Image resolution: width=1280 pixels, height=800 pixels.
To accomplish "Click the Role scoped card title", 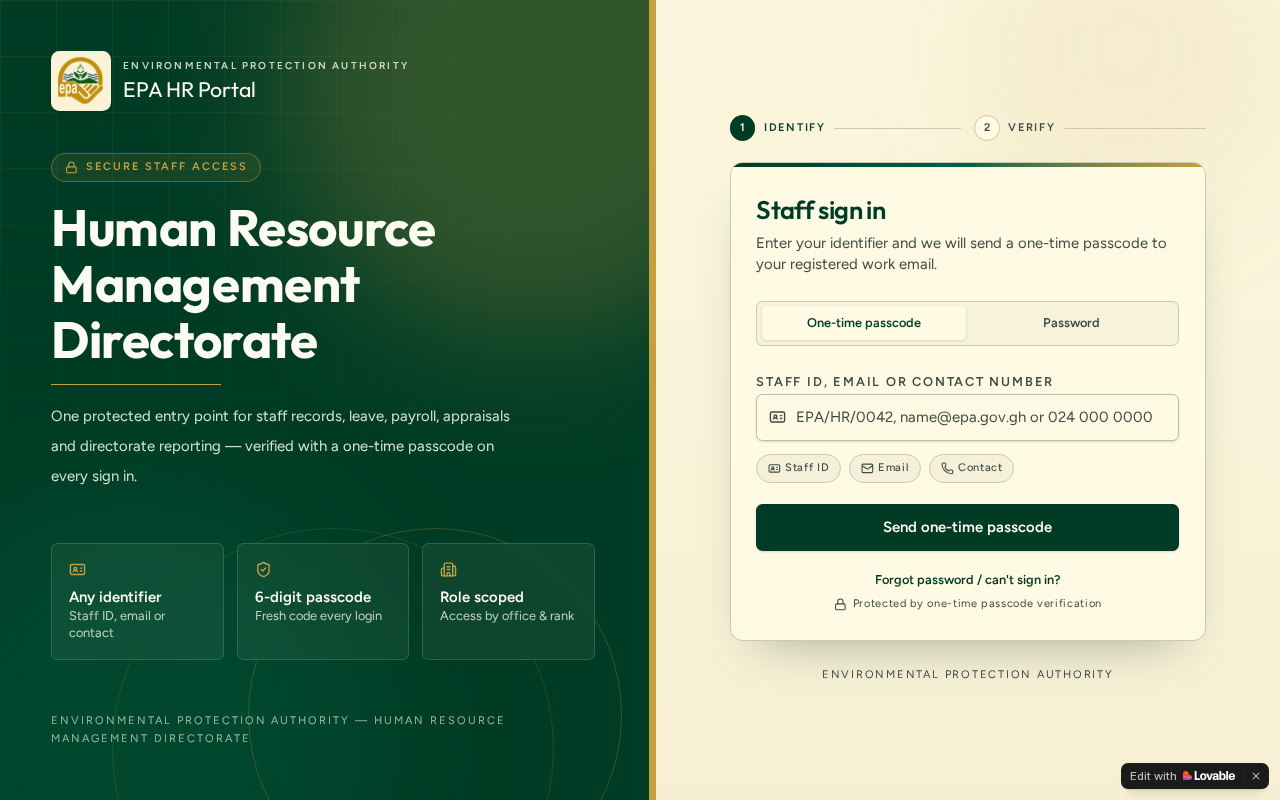I will (482, 597).
